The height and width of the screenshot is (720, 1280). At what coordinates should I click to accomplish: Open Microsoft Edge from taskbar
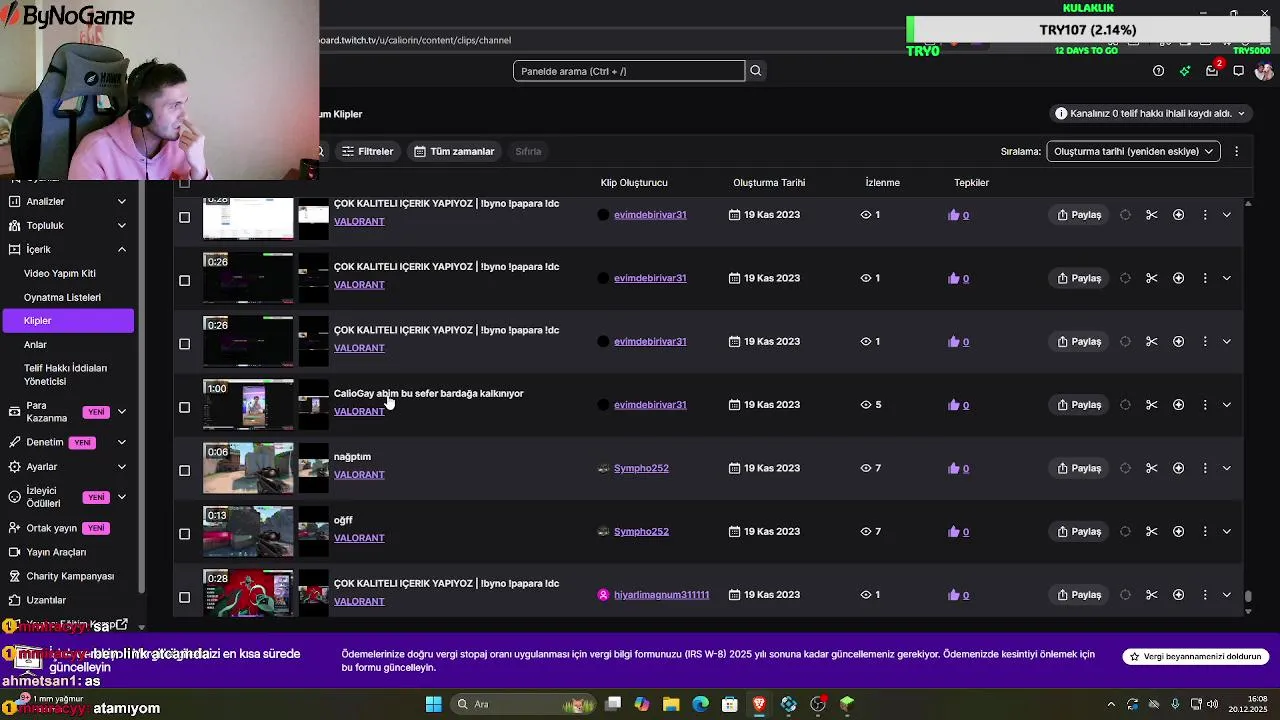[x=700, y=704]
